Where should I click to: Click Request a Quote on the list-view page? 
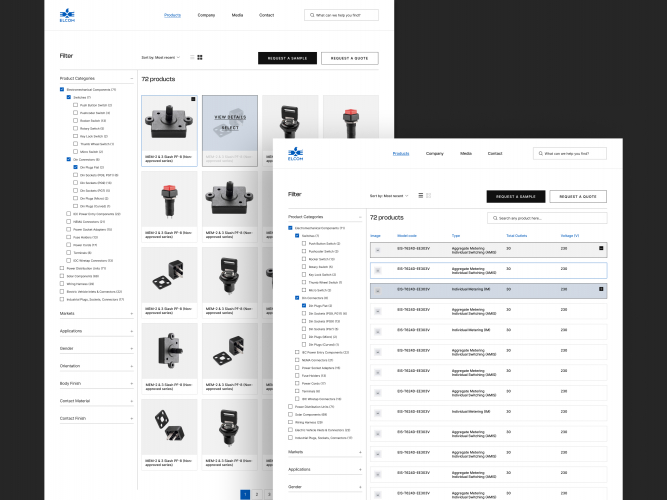(578, 197)
